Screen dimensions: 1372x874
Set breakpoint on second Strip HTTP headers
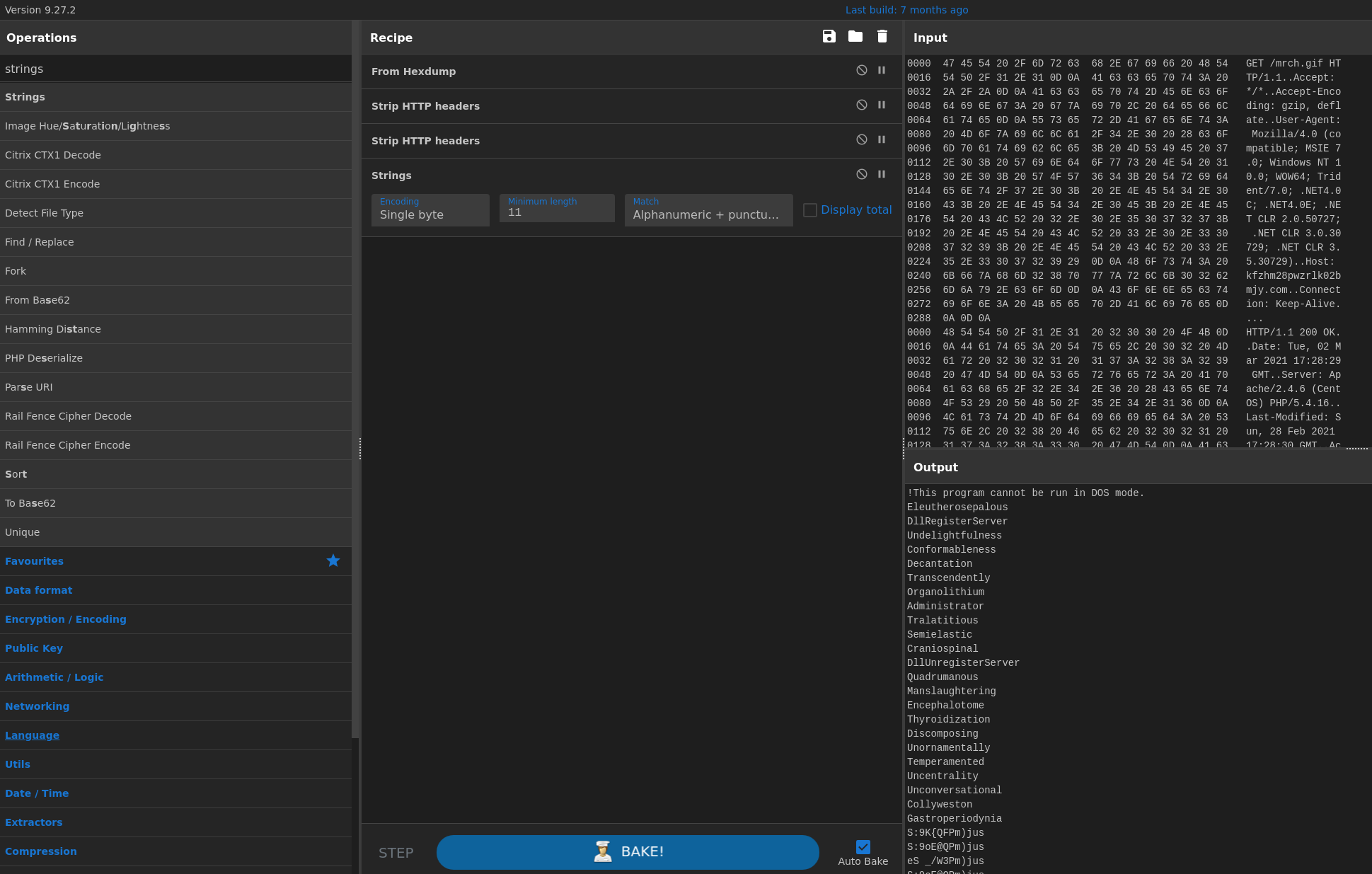pos(882,139)
